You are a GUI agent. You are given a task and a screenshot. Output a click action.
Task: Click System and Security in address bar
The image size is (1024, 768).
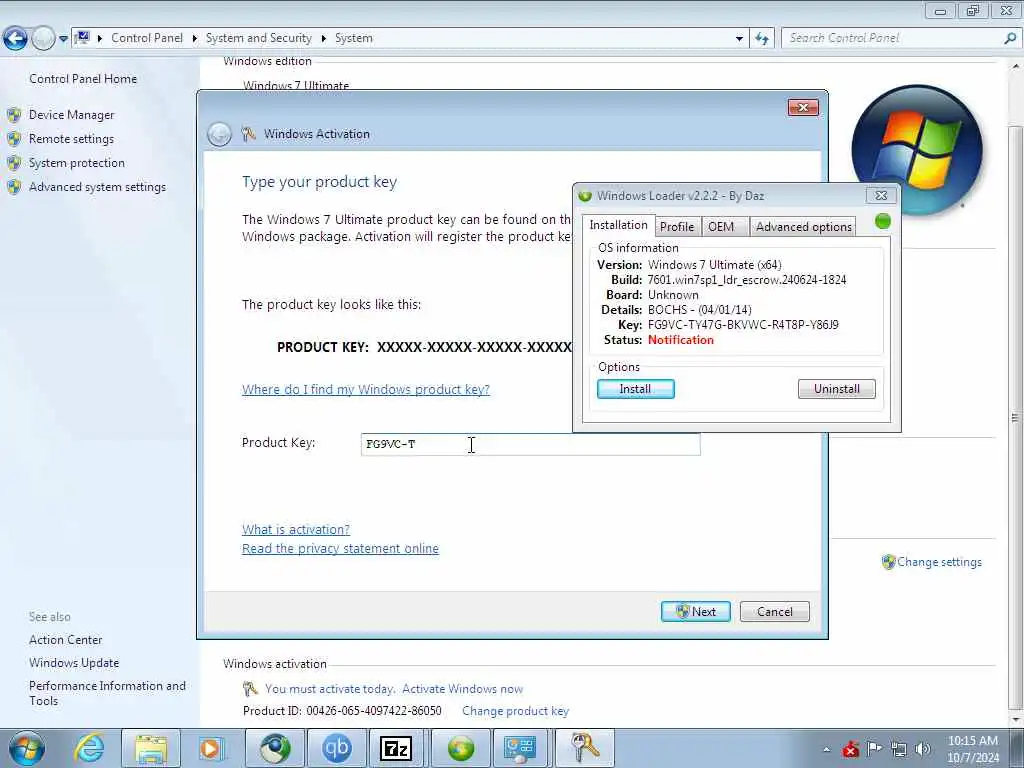click(x=259, y=38)
